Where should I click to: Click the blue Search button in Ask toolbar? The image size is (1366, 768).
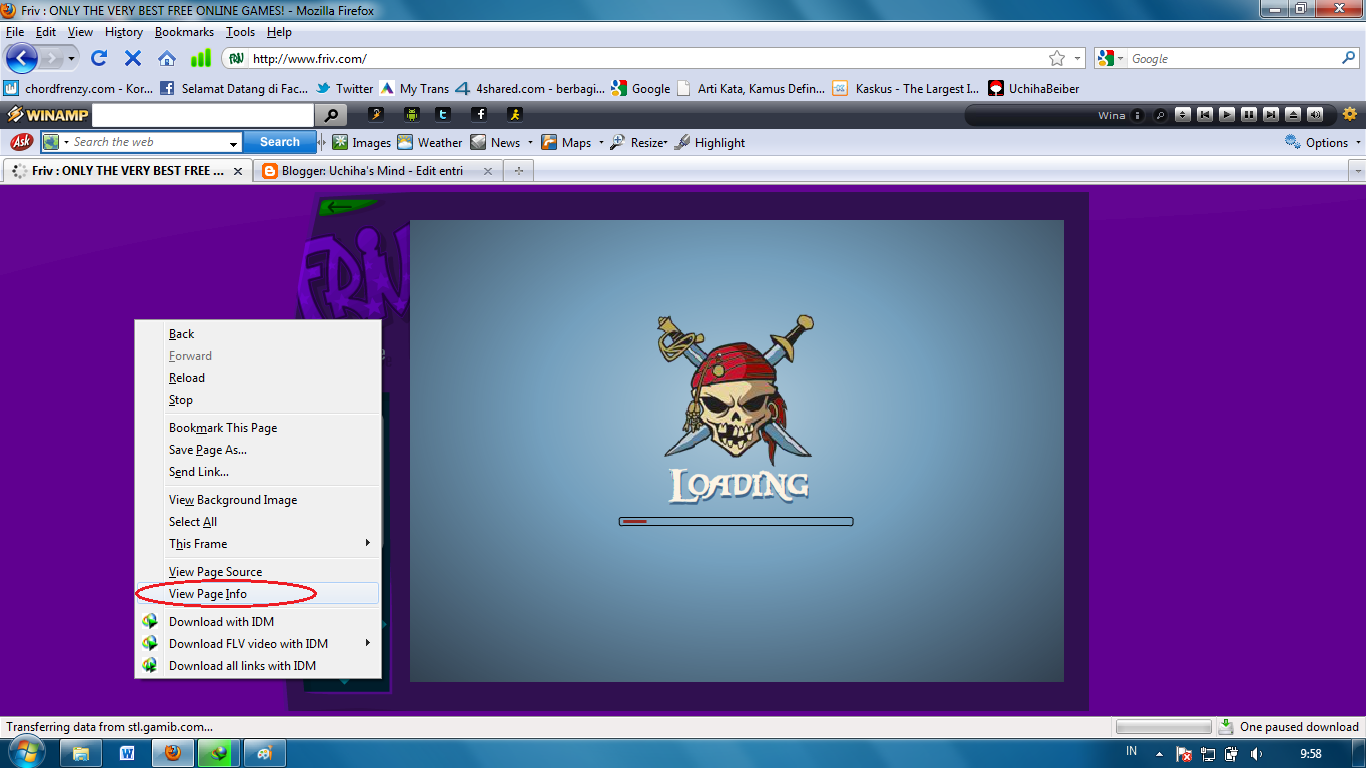click(x=280, y=142)
